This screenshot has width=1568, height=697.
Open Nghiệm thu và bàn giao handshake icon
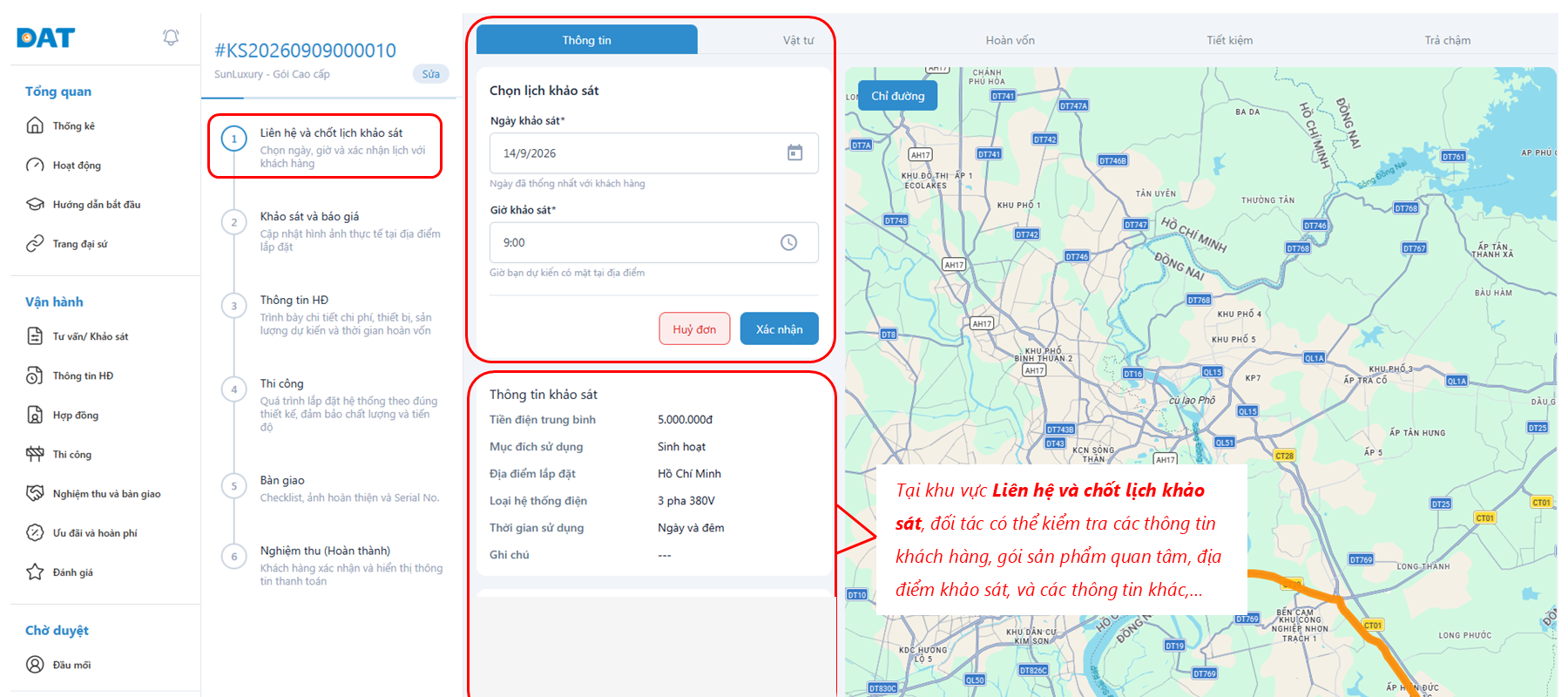[x=35, y=493]
